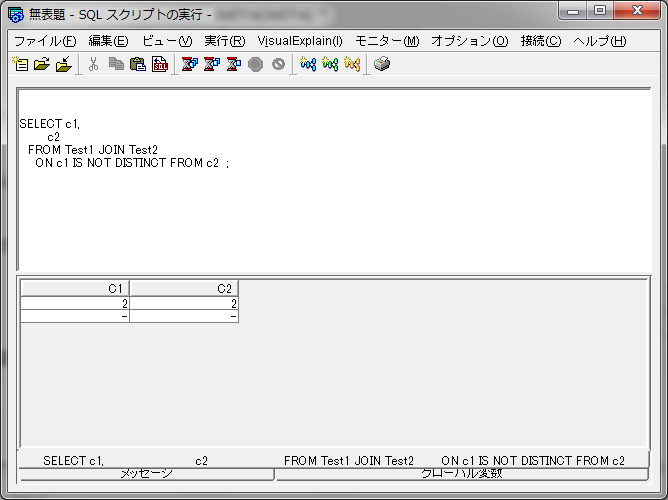Click the third hourglass run-selected icon

click(233, 64)
